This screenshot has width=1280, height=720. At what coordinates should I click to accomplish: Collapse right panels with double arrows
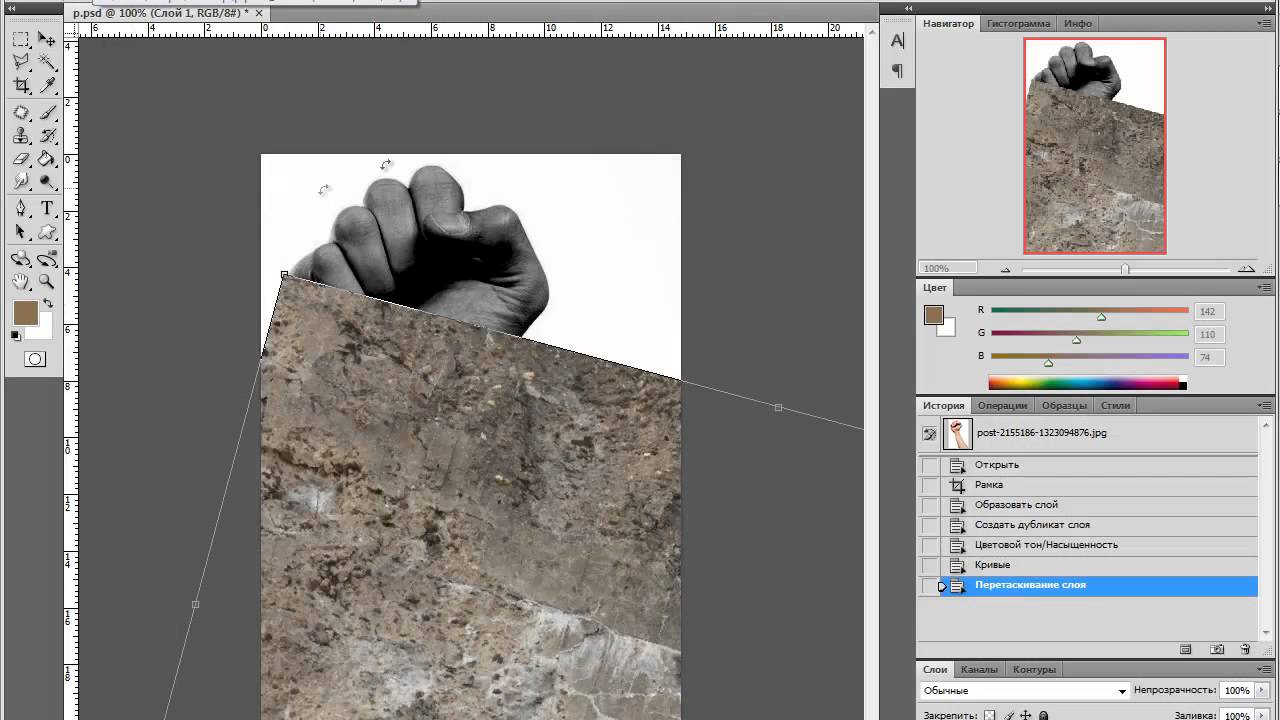[1266, 8]
